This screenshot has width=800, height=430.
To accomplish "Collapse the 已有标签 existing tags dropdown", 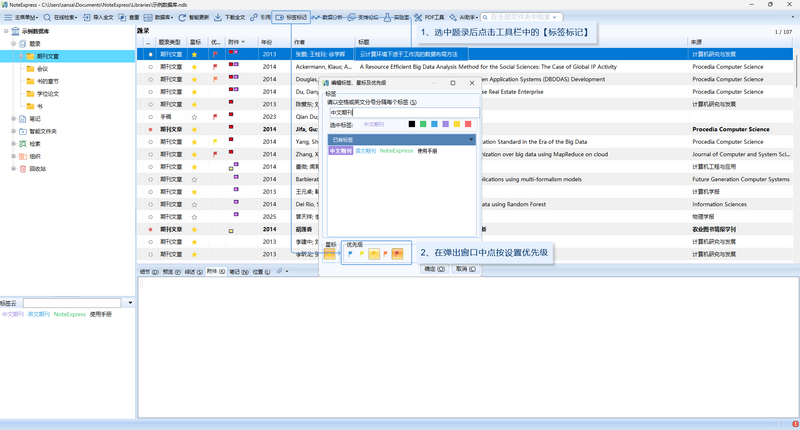I will (x=471, y=139).
